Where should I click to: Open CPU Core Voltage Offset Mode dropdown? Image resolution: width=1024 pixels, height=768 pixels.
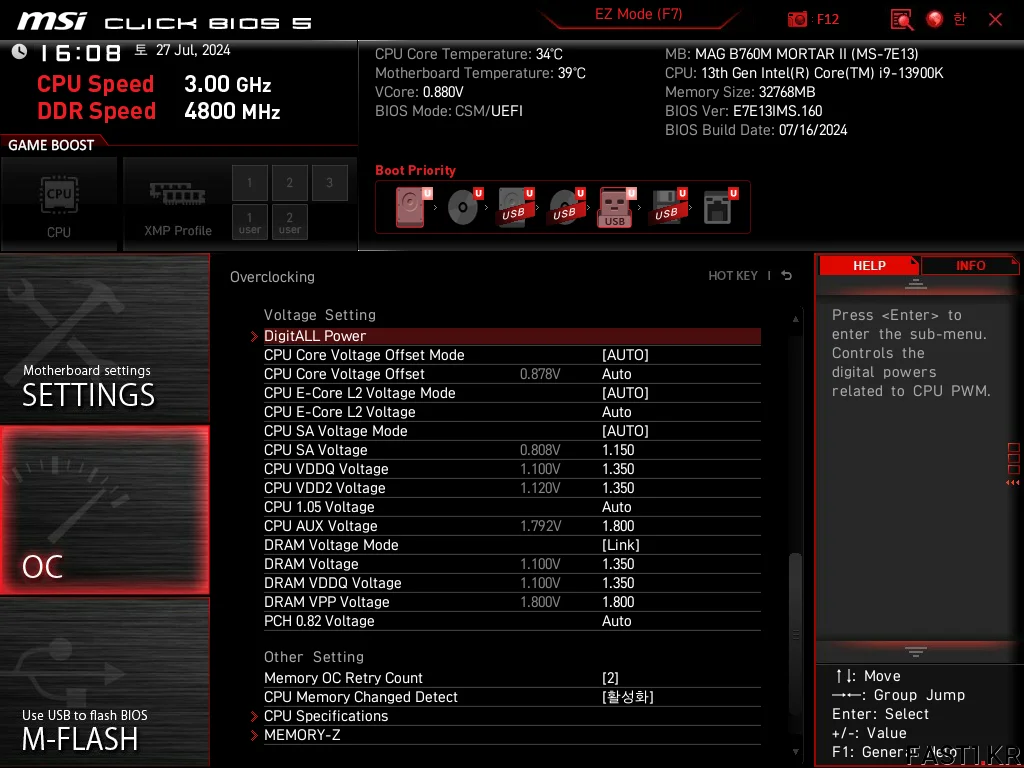click(625, 355)
